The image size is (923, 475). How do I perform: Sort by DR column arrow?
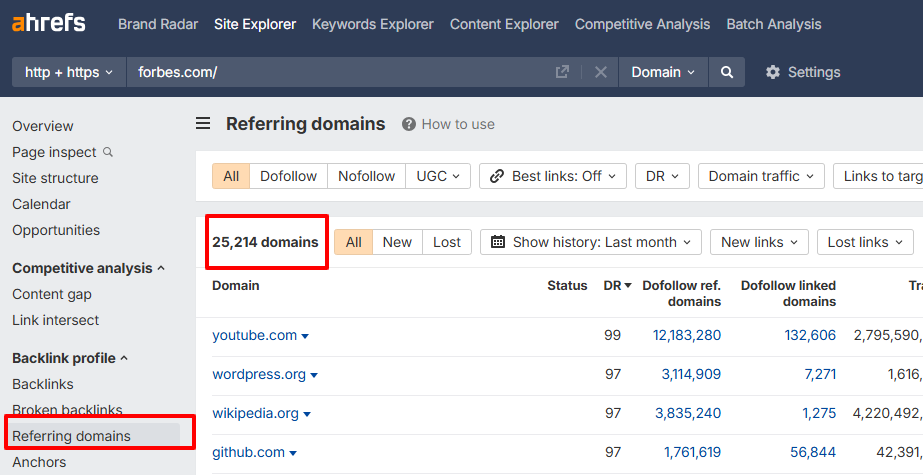[x=627, y=285]
